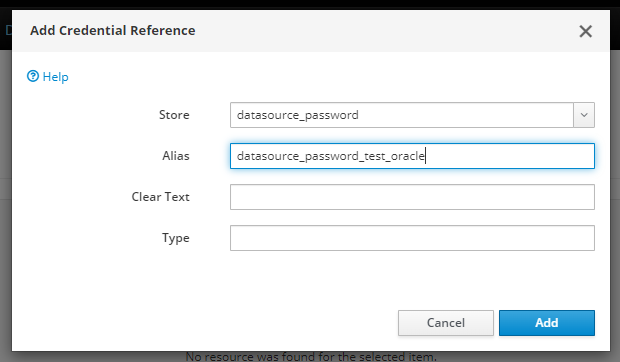Click the Store field label
The width and height of the screenshot is (620, 362).
tap(174, 115)
